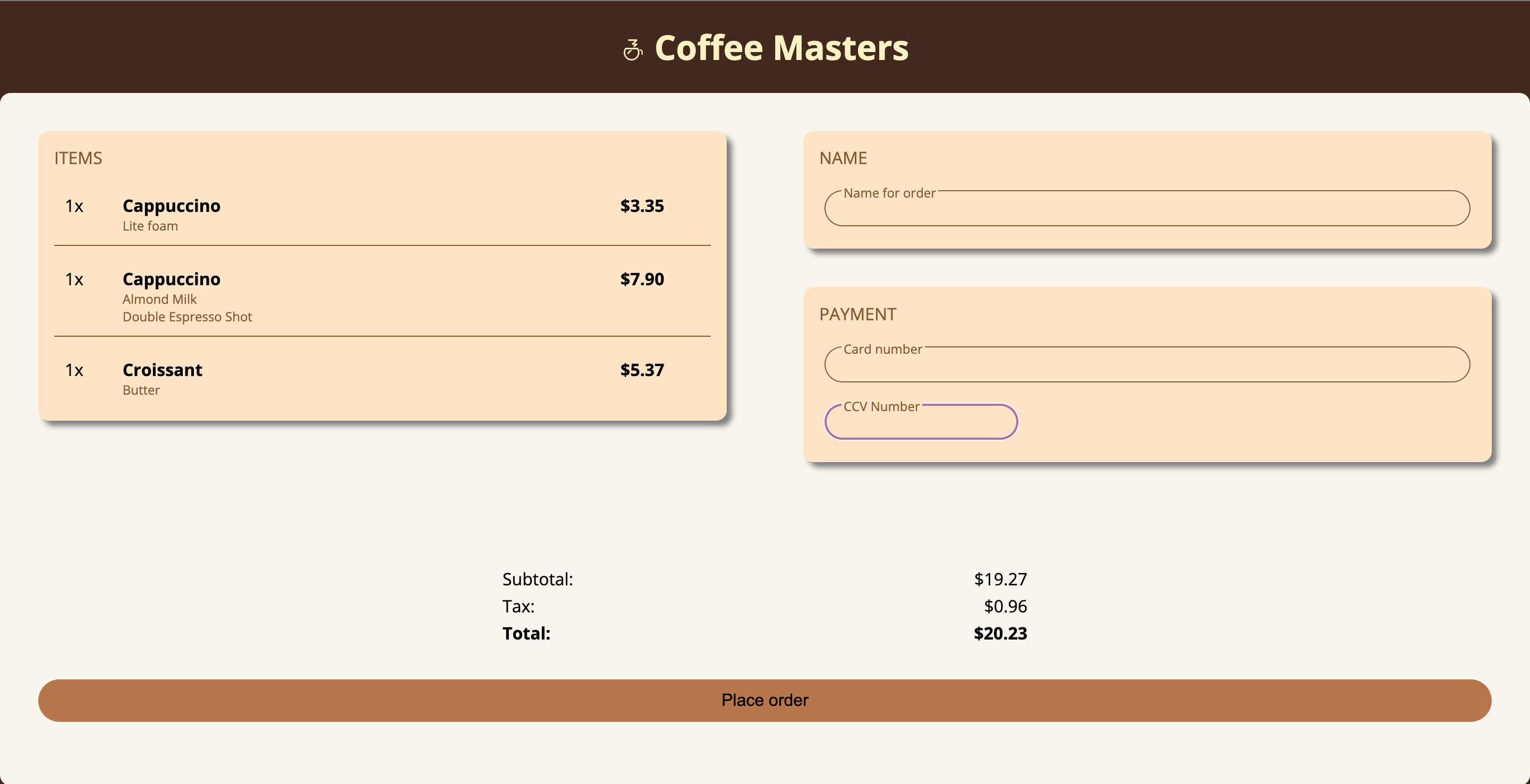Click the Lite foam modifier text

[x=150, y=226]
